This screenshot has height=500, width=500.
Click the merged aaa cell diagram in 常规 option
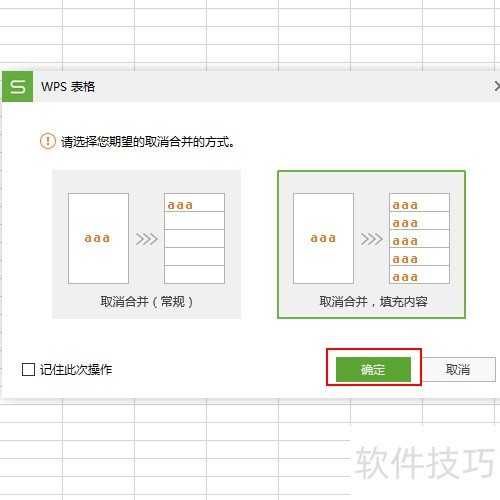point(98,238)
